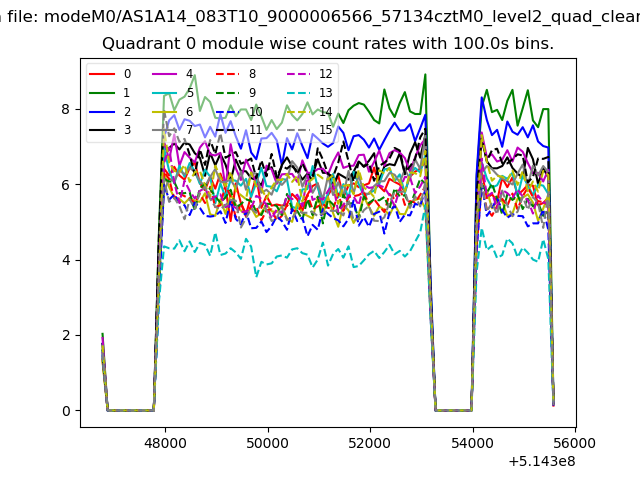Select the red dashed legend entry 8
Screen dimensions: 640x480
(x=236, y=74)
